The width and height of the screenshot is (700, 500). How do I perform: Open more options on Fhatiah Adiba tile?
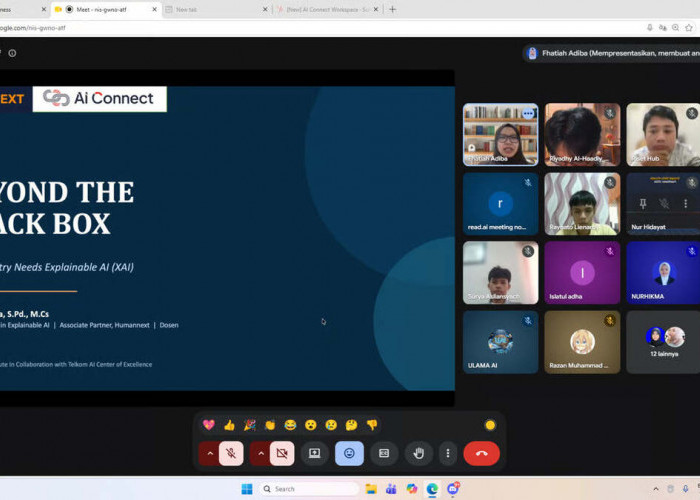click(x=528, y=113)
